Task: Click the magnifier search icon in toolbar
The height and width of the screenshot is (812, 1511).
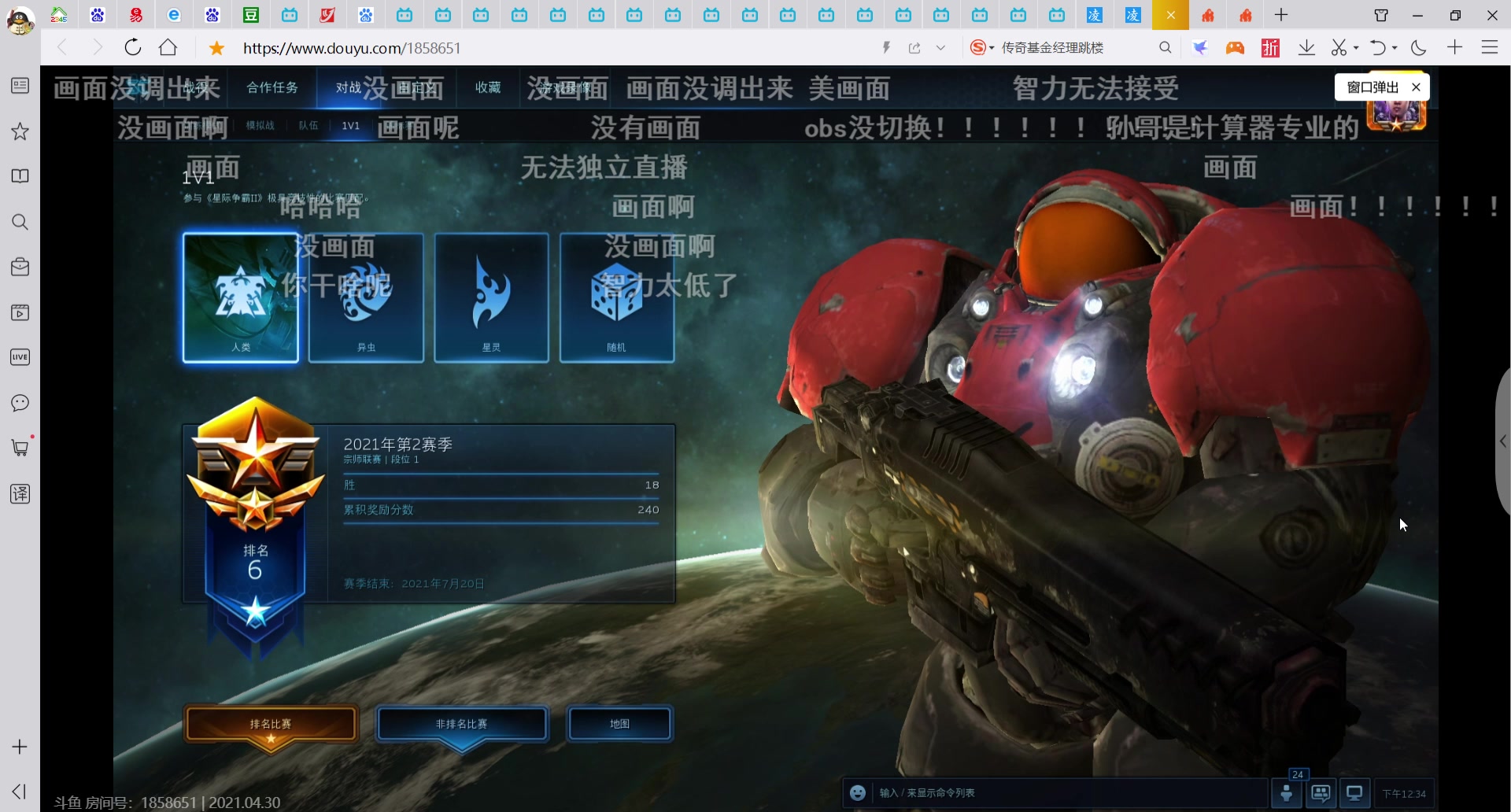Action: pos(1166,48)
